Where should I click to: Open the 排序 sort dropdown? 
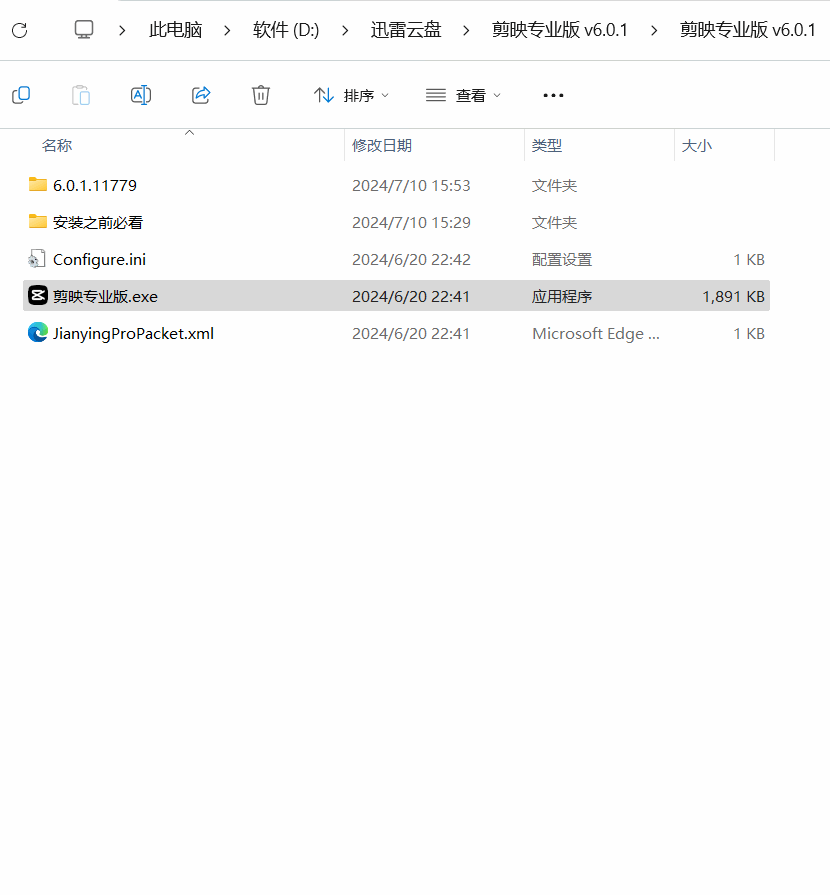pyautogui.click(x=351, y=95)
